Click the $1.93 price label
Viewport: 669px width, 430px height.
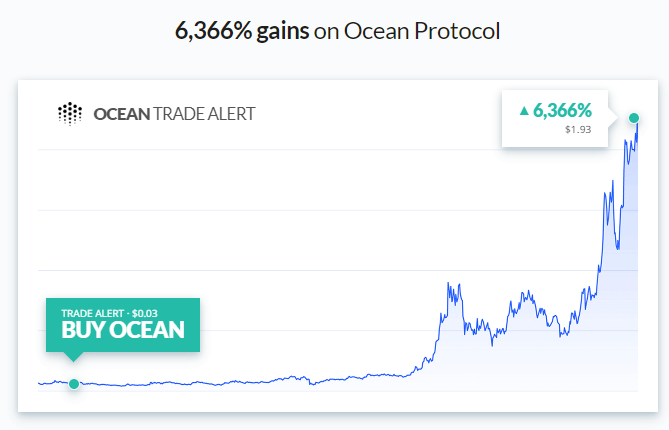click(x=578, y=129)
